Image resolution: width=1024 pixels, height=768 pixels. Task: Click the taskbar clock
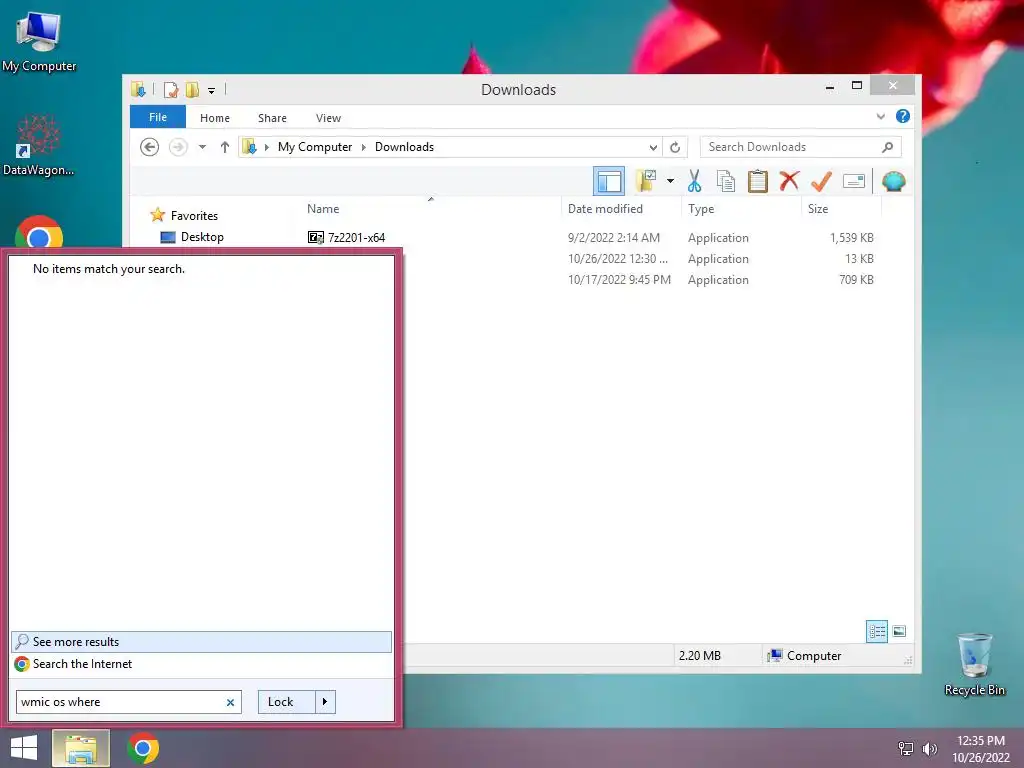(981, 749)
